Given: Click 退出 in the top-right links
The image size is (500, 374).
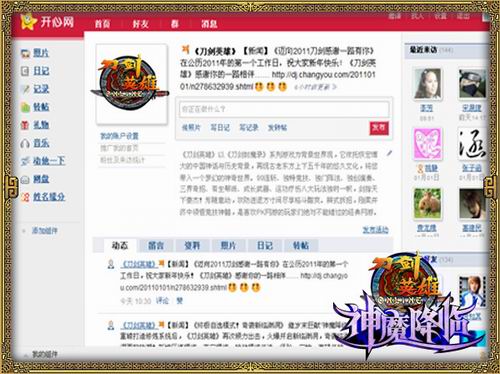Looking at the screenshot, I should pos(463,16).
